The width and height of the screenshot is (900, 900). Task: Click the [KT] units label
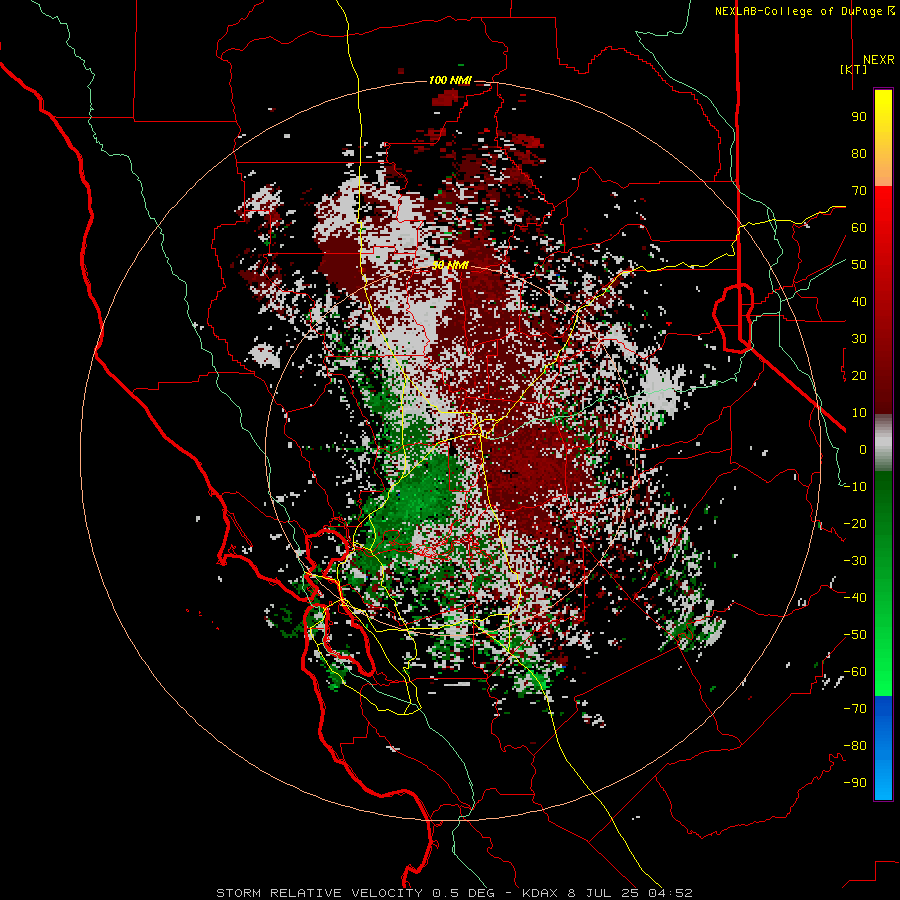[x=854, y=69]
